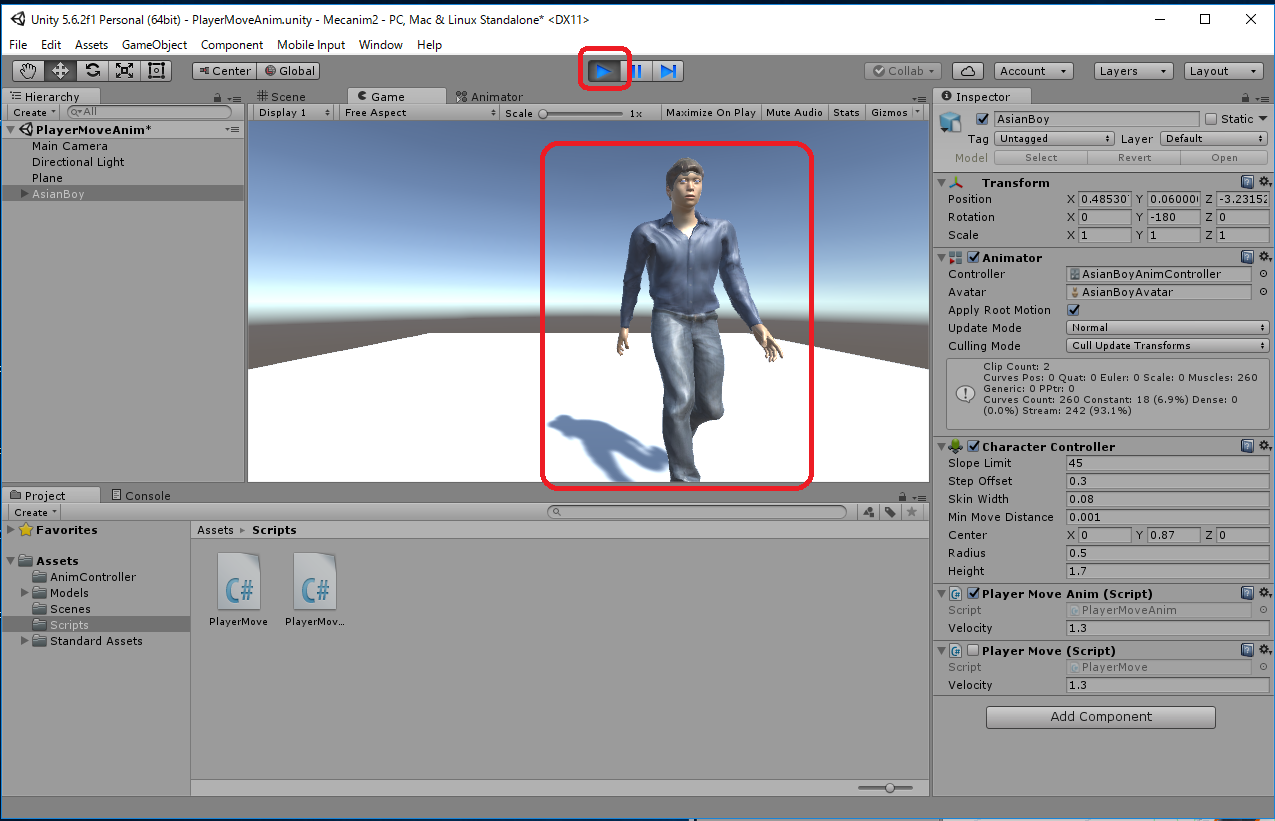Open the cloud services icon
Viewport: 1275px width, 821px height.
pos(967,71)
